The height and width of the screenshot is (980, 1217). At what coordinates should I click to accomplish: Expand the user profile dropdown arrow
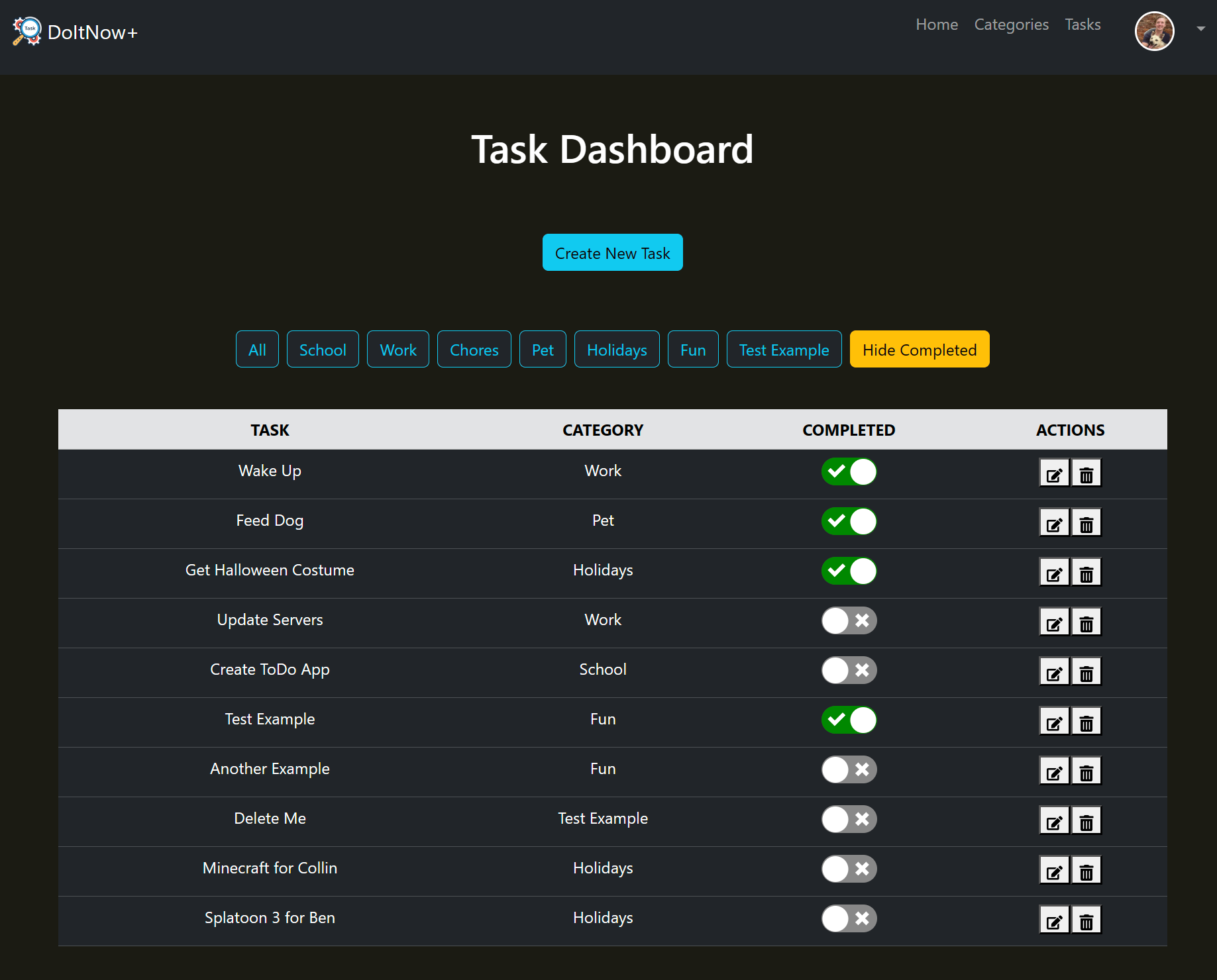(1200, 28)
